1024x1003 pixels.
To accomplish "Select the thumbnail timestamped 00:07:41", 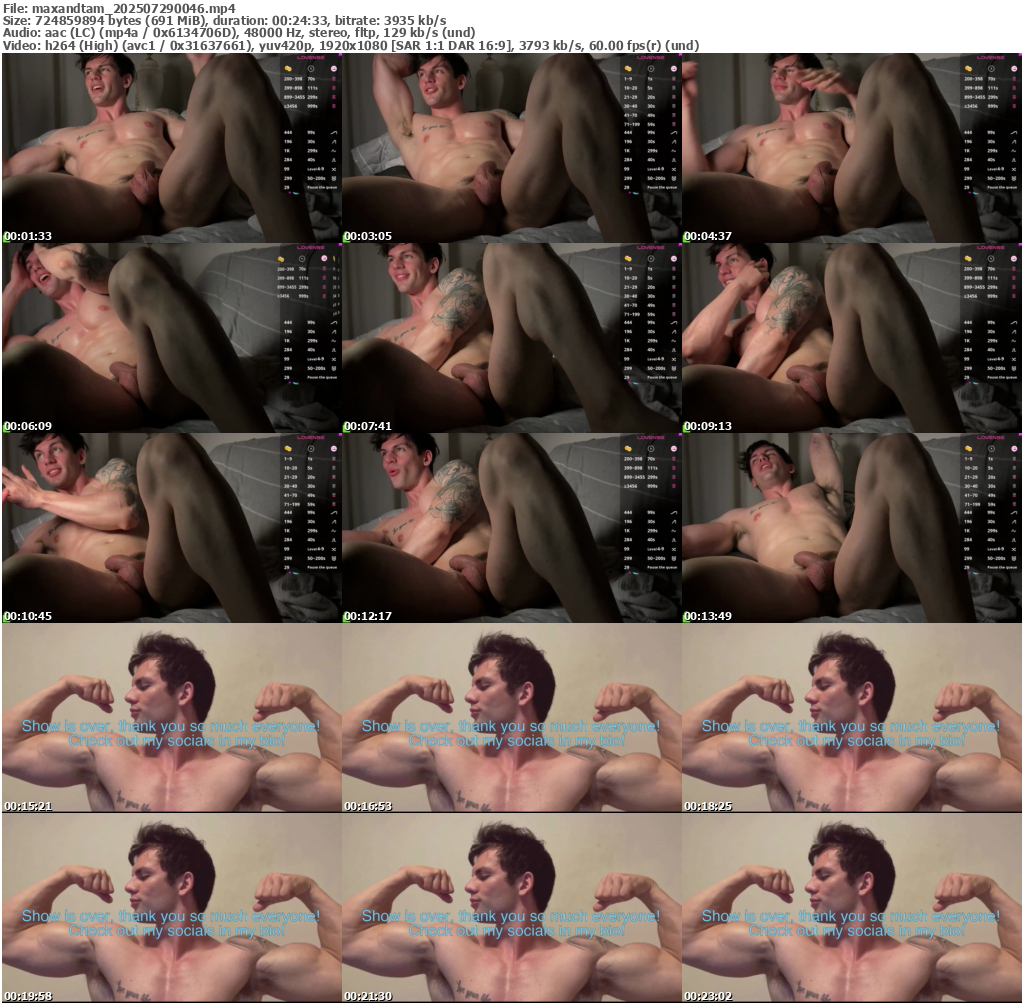I will click(x=511, y=337).
